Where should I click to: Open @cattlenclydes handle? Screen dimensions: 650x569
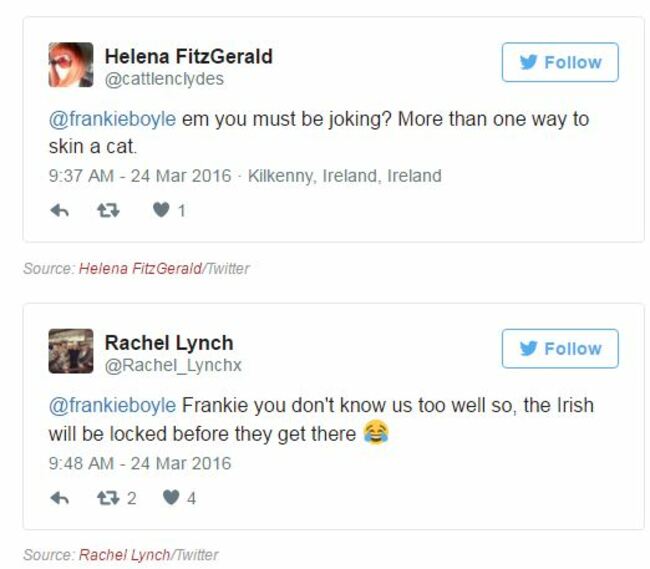[164, 79]
